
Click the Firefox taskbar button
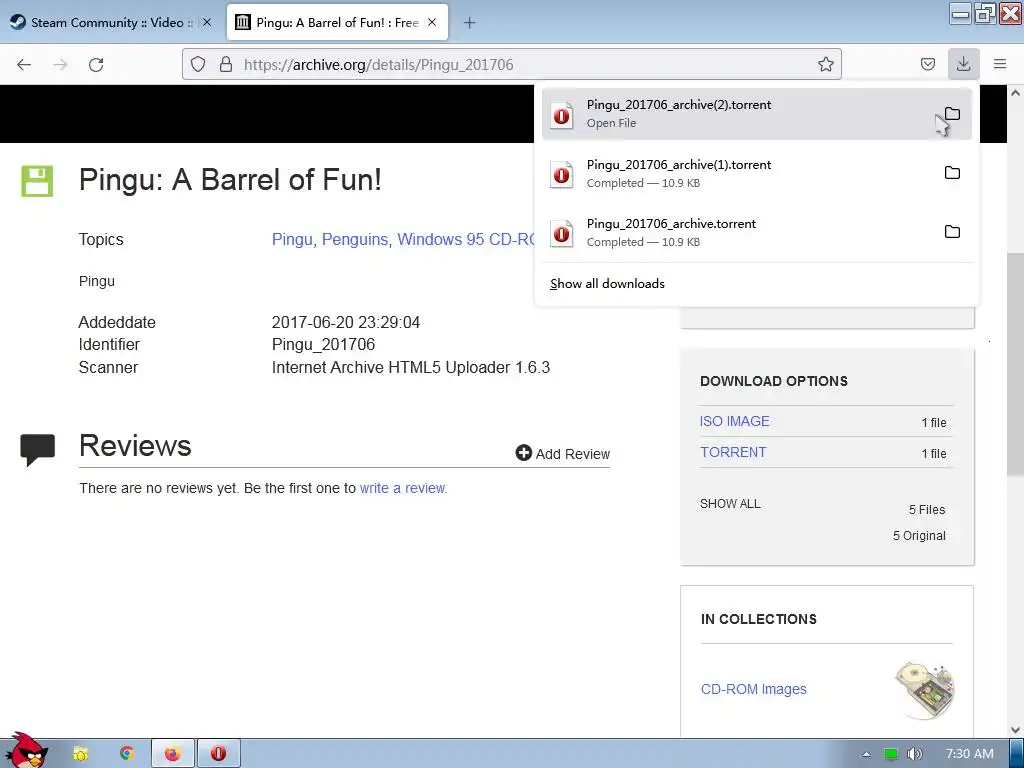172,754
